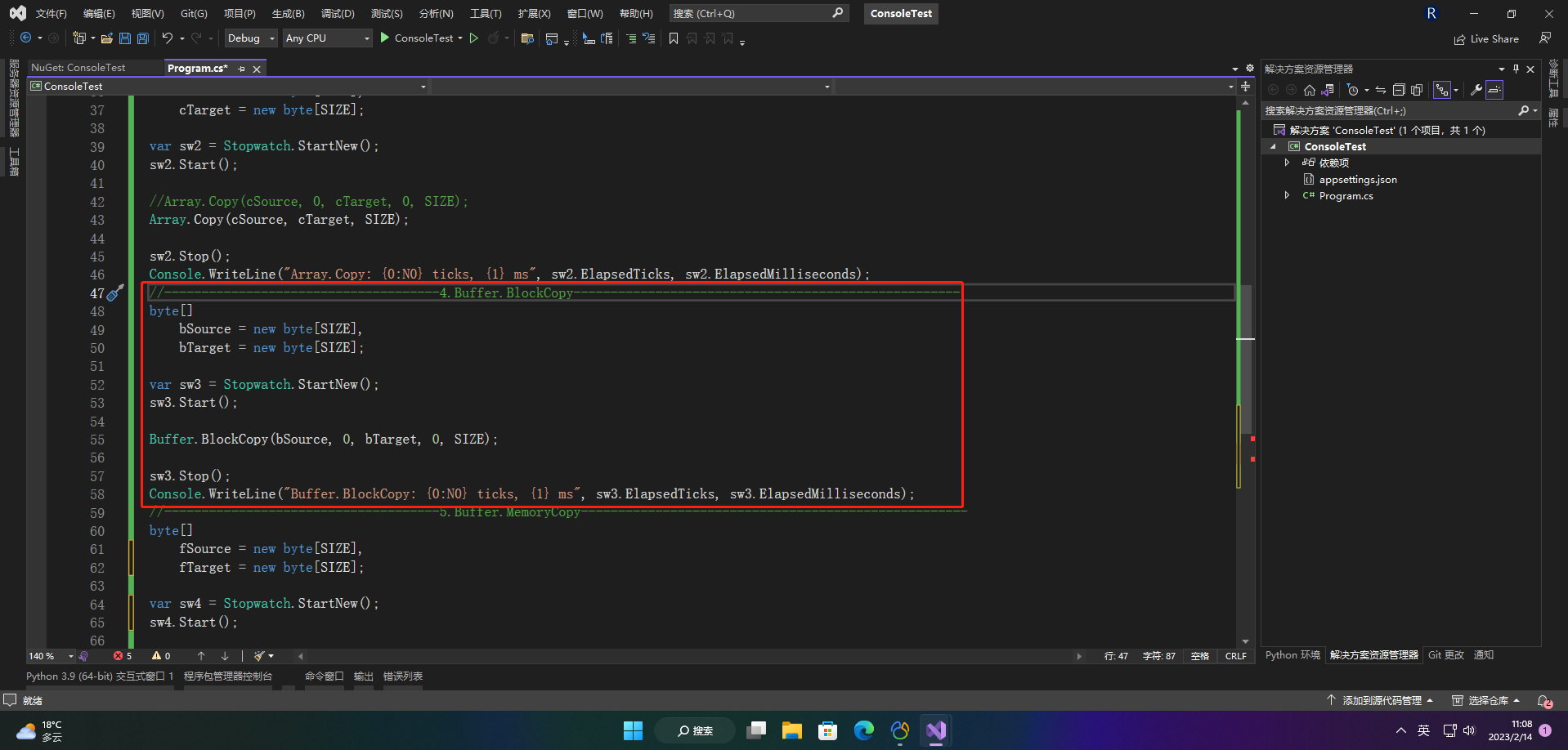Click the quick actions screwdriver on line 47

point(116,292)
